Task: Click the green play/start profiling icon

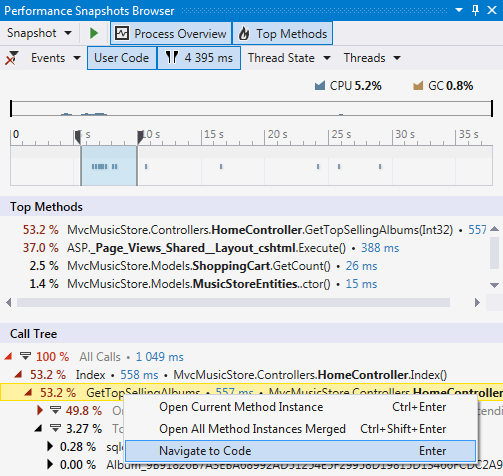Action: pyautogui.click(x=94, y=33)
